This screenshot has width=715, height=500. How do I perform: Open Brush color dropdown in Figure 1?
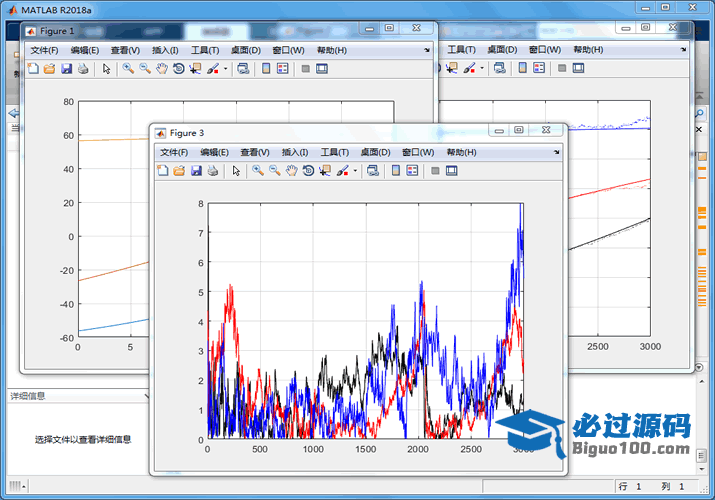[226, 69]
